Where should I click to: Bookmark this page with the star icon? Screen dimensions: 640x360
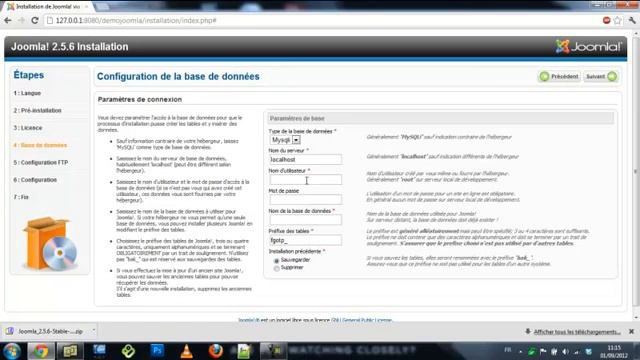pos(618,20)
